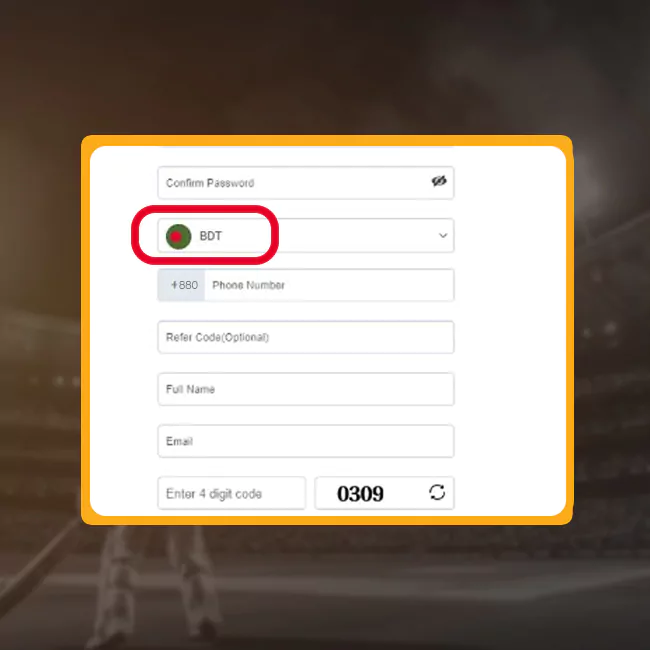Click the captcha box beside the refresh icon

point(384,493)
